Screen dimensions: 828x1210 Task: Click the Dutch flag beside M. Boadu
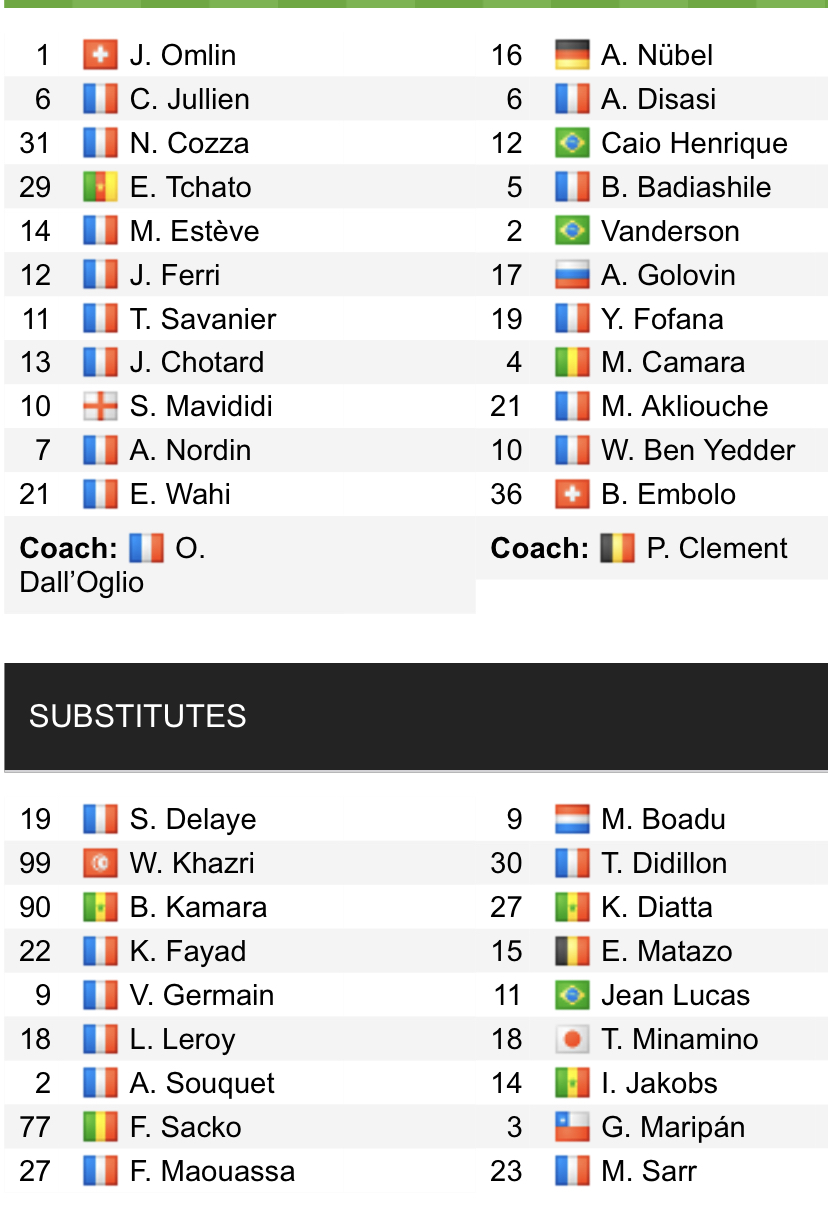572,819
